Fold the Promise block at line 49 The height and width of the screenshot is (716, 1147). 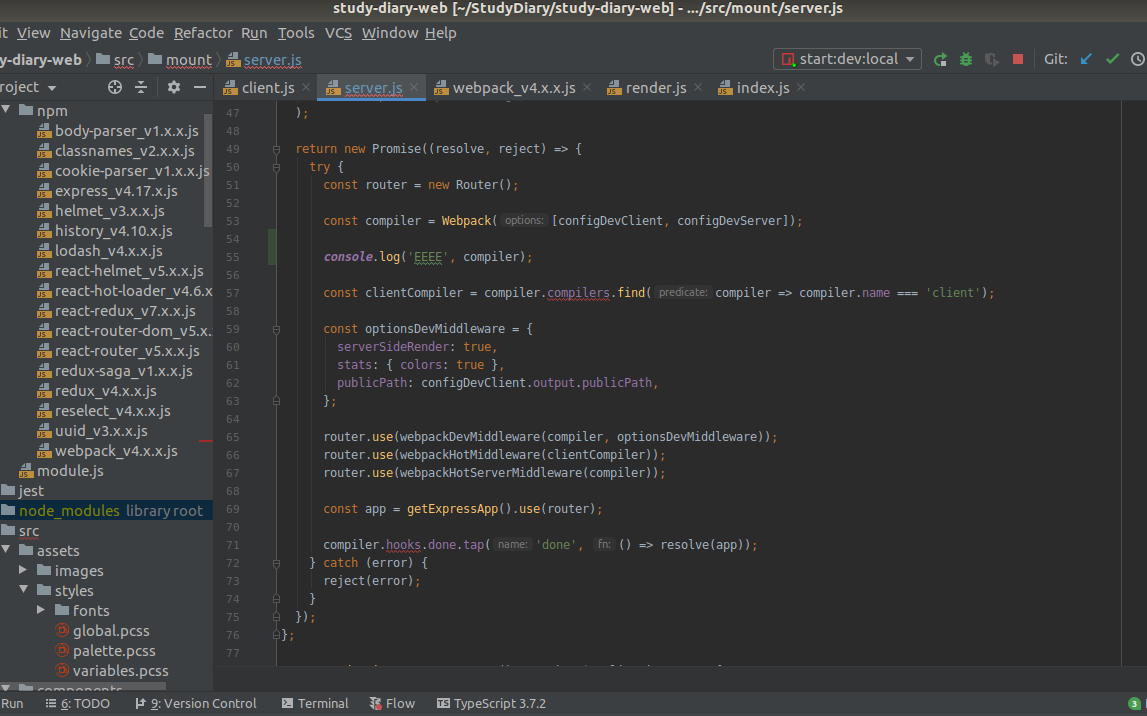point(277,149)
